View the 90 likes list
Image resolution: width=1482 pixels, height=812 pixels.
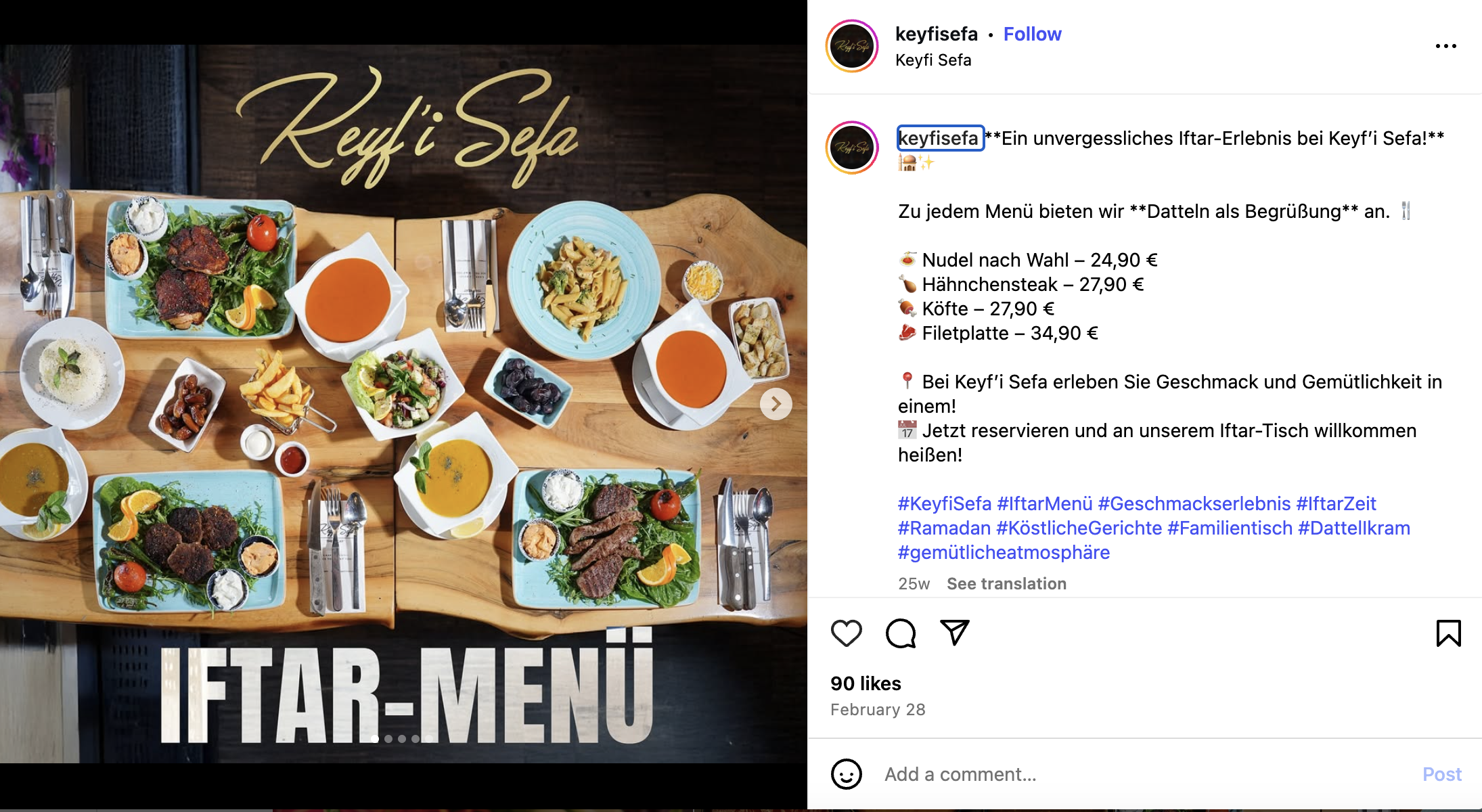coord(866,683)
